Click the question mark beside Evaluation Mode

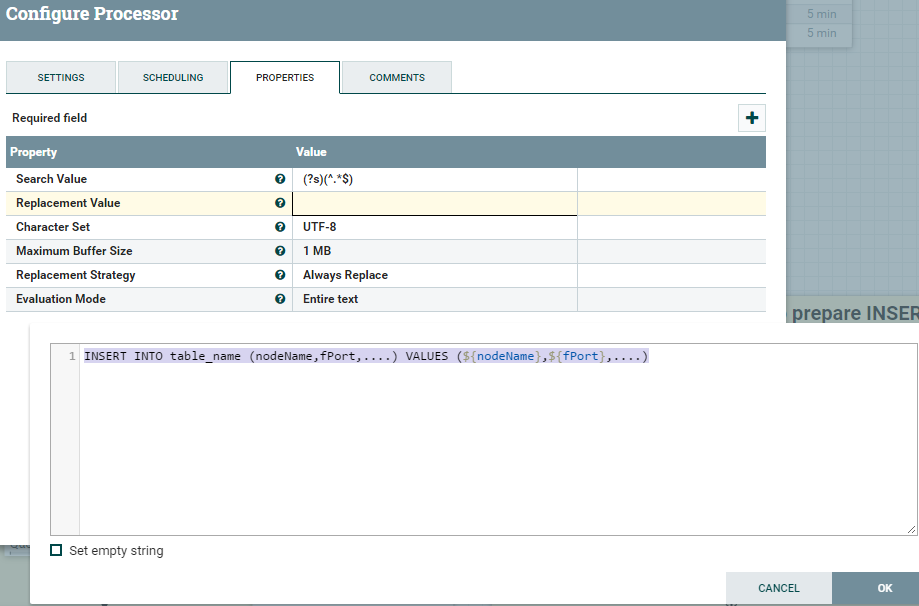click(280, 299)
